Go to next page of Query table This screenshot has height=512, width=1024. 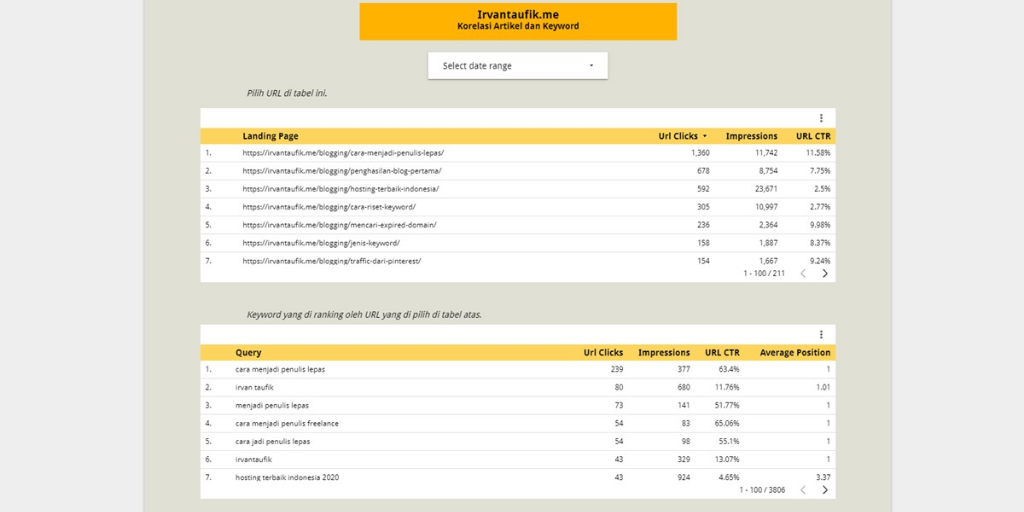pyautogui.click(x=825, y=490)
